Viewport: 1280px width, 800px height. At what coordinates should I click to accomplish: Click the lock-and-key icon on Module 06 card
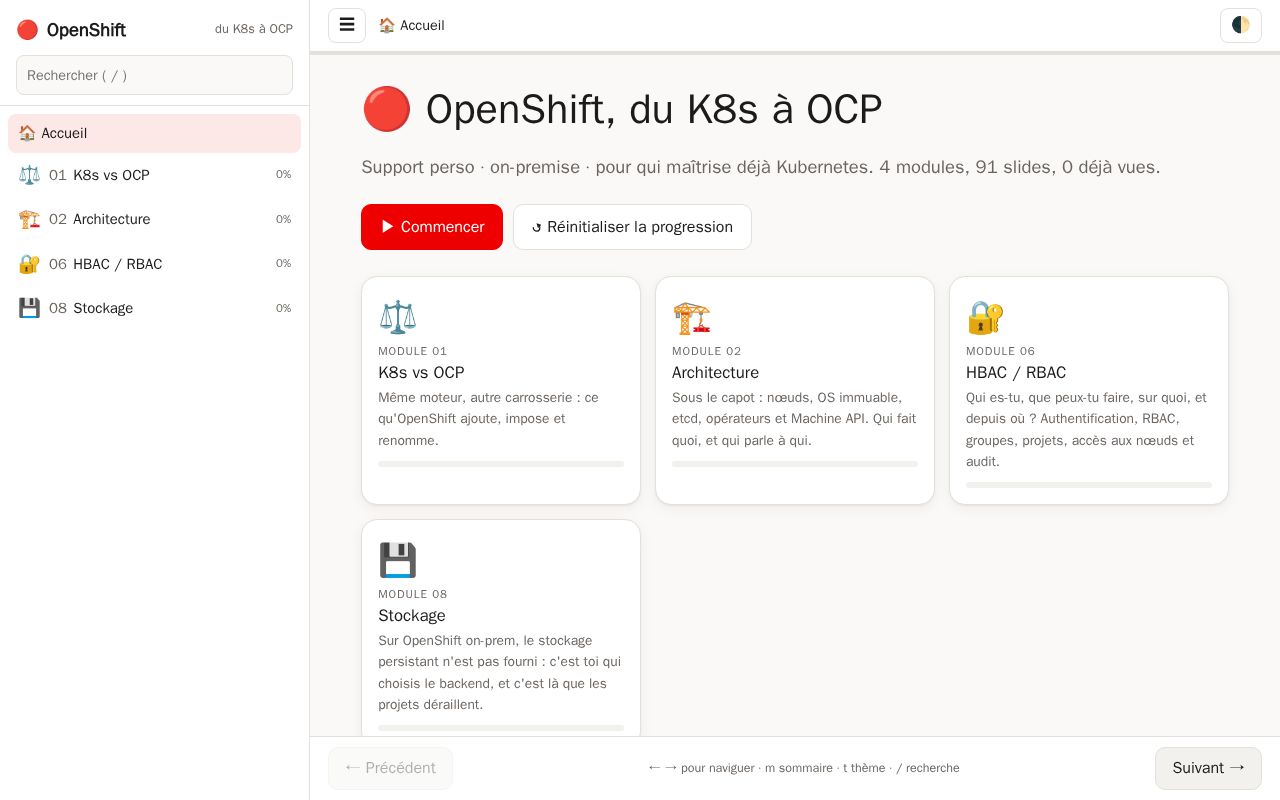(x=985, y=317)
